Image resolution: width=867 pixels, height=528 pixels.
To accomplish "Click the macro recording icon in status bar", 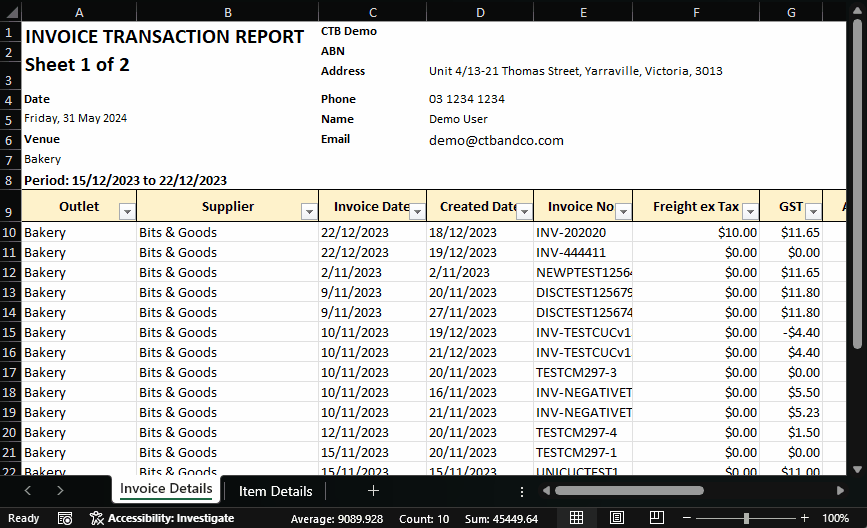I will tap(65, 519).
